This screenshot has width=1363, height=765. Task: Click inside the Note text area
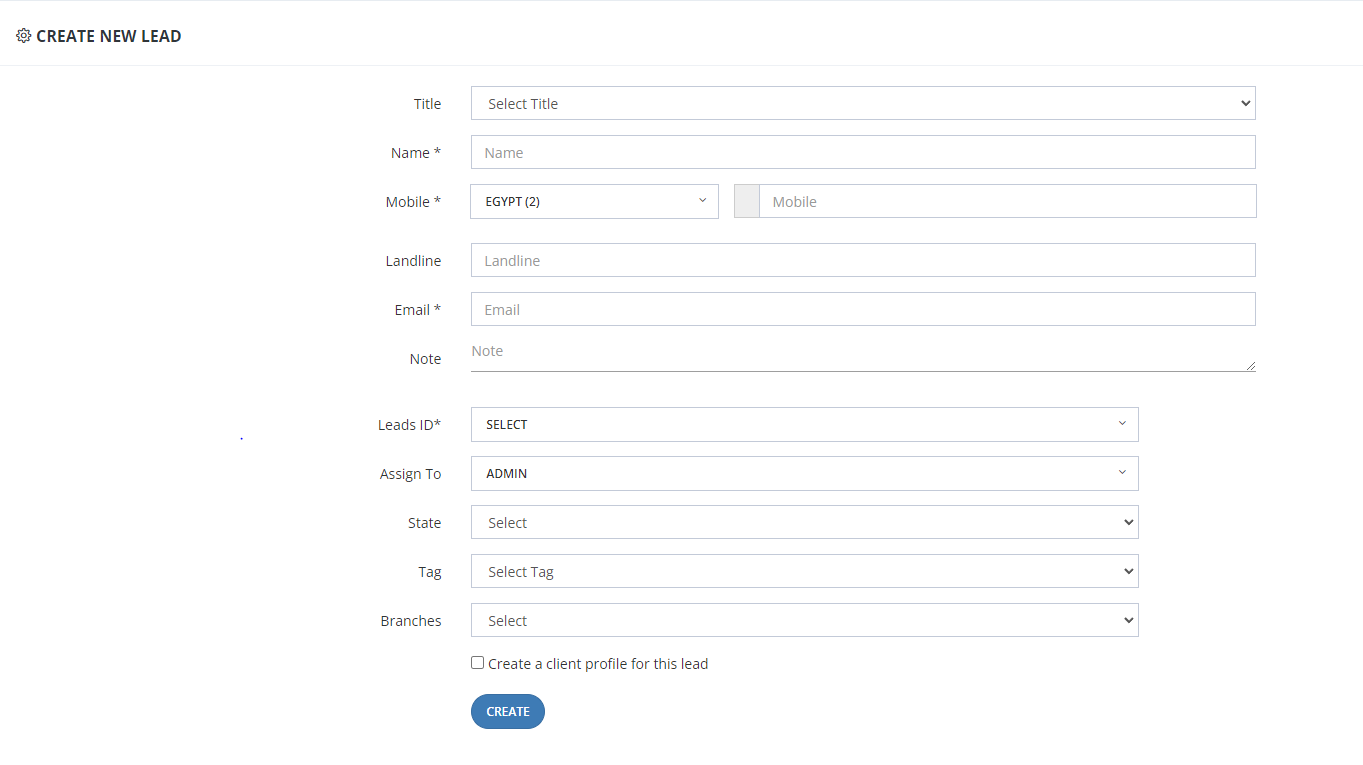(x=863, y=356)
